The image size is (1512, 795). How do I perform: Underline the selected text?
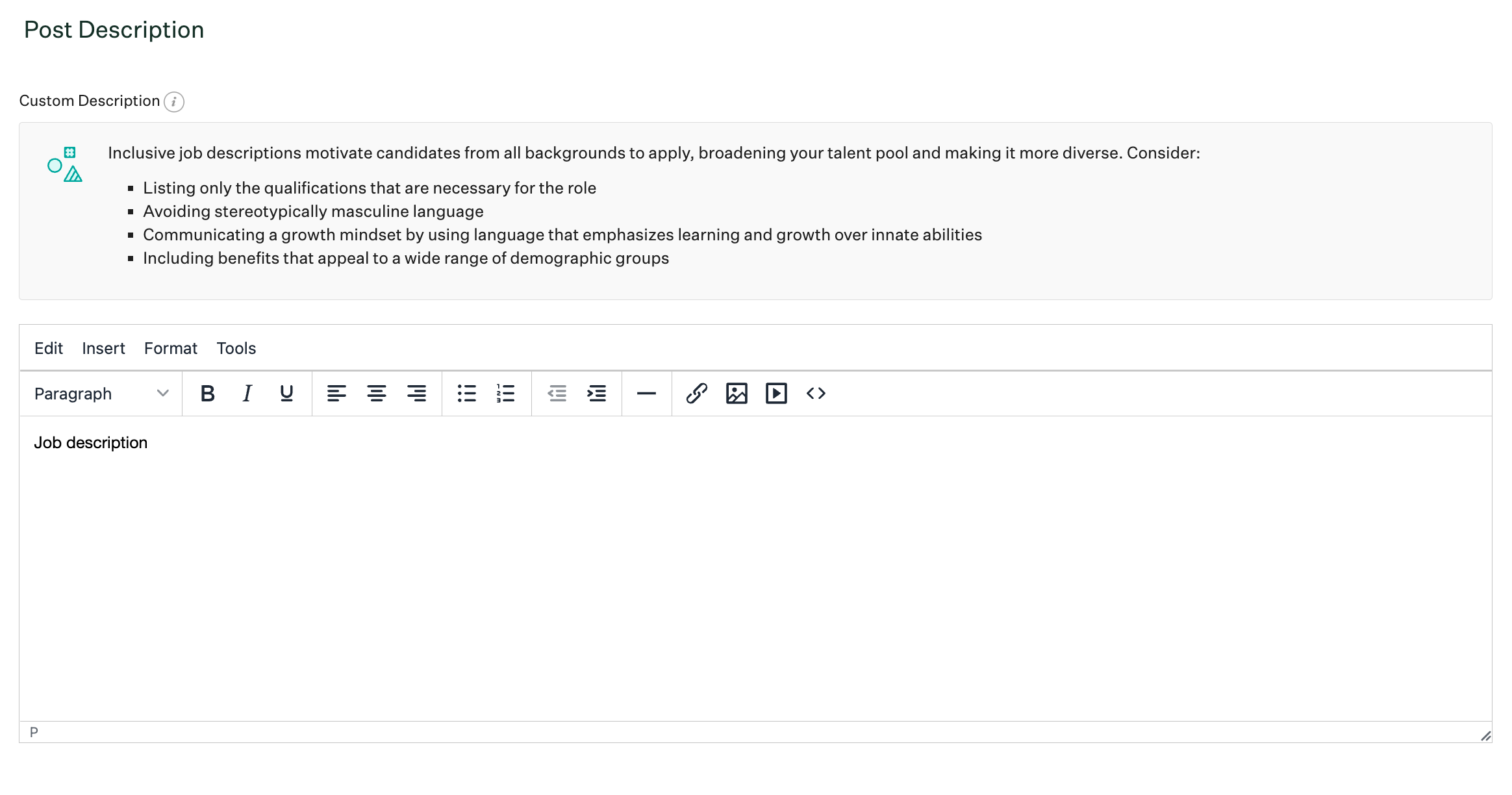[285, 393]
